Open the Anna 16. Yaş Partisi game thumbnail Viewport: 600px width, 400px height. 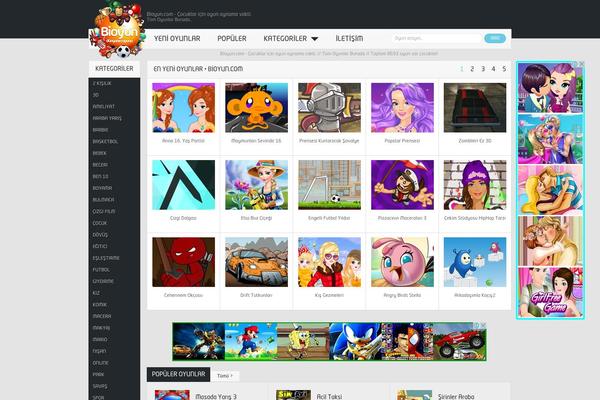coord(183,108)
